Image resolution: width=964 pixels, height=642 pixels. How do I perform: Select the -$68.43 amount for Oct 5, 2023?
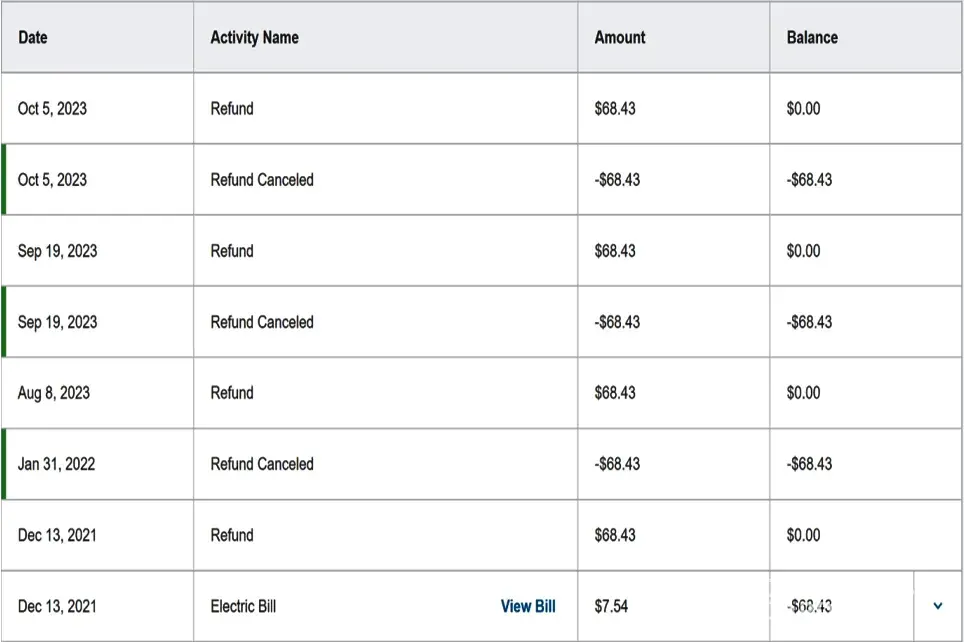617,180
